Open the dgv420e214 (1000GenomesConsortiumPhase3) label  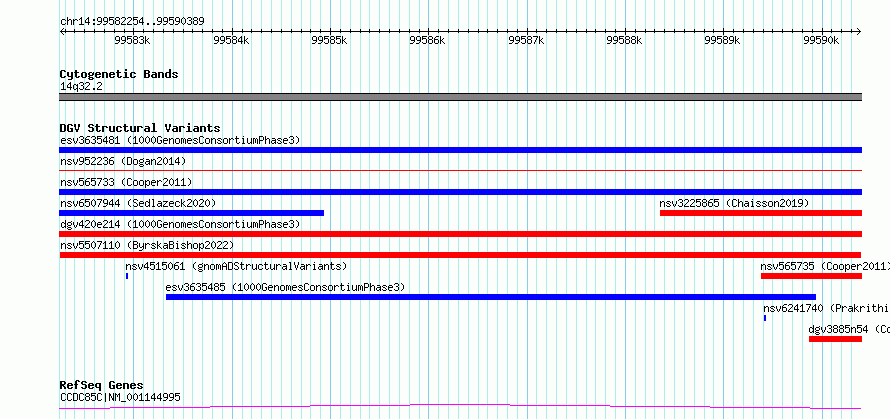[x=180, y=224]
